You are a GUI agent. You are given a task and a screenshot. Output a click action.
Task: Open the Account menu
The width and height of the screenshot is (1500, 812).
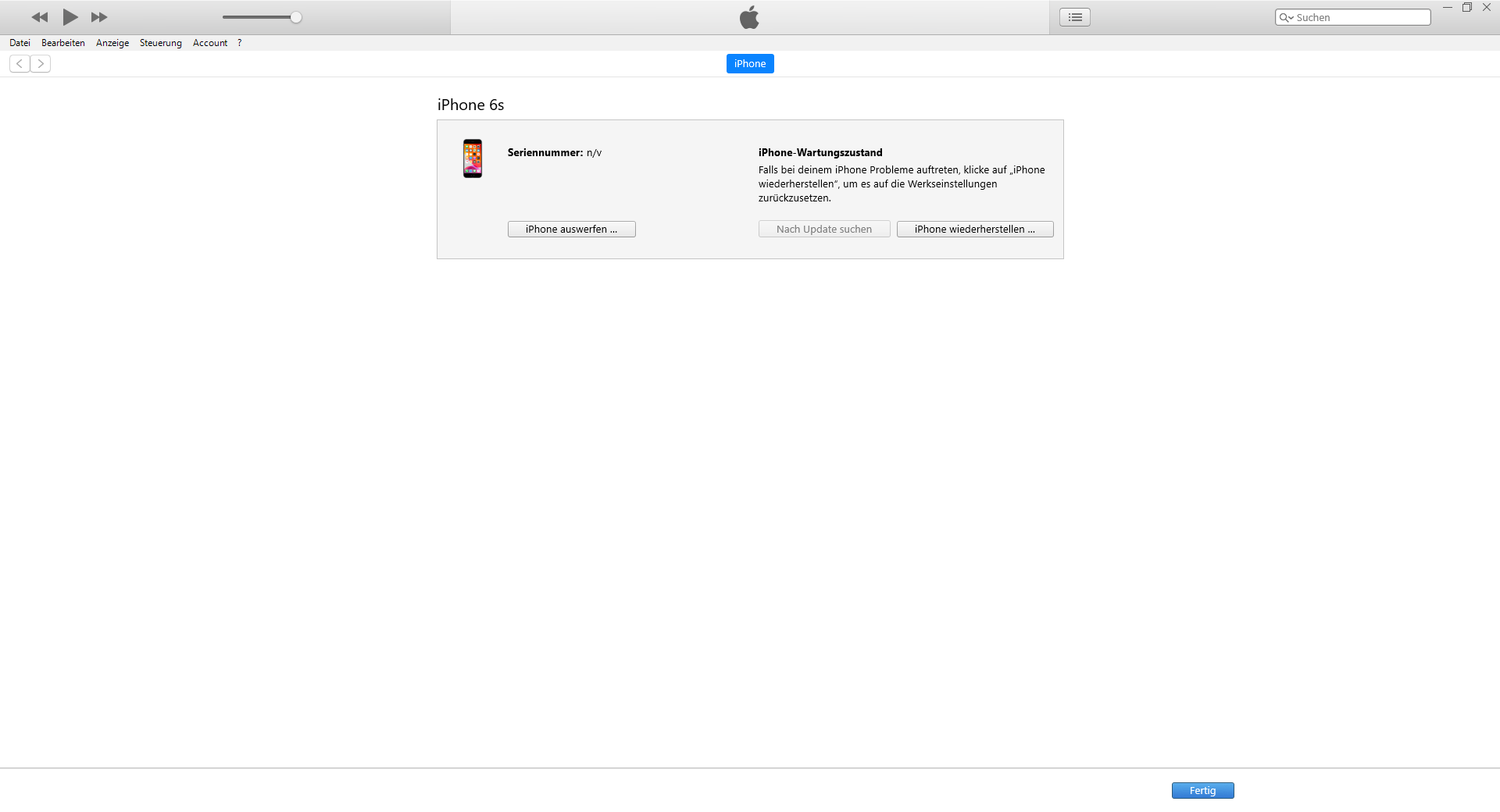[x=210, y=43]
